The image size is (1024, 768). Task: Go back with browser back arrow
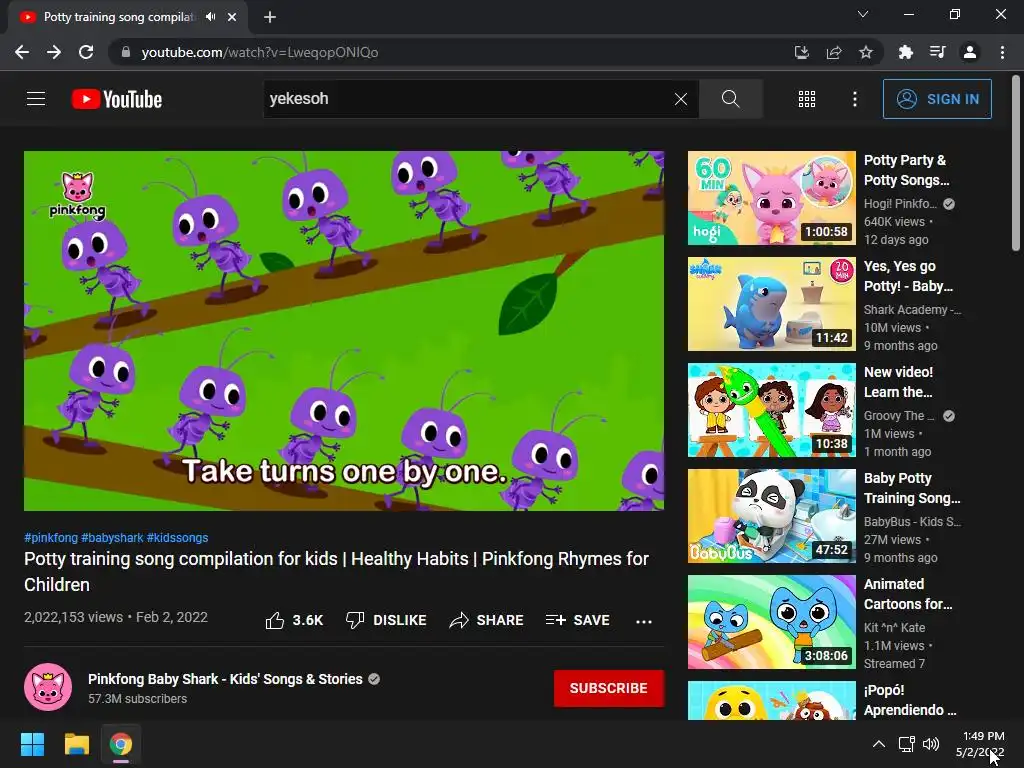tap(22, 52)
